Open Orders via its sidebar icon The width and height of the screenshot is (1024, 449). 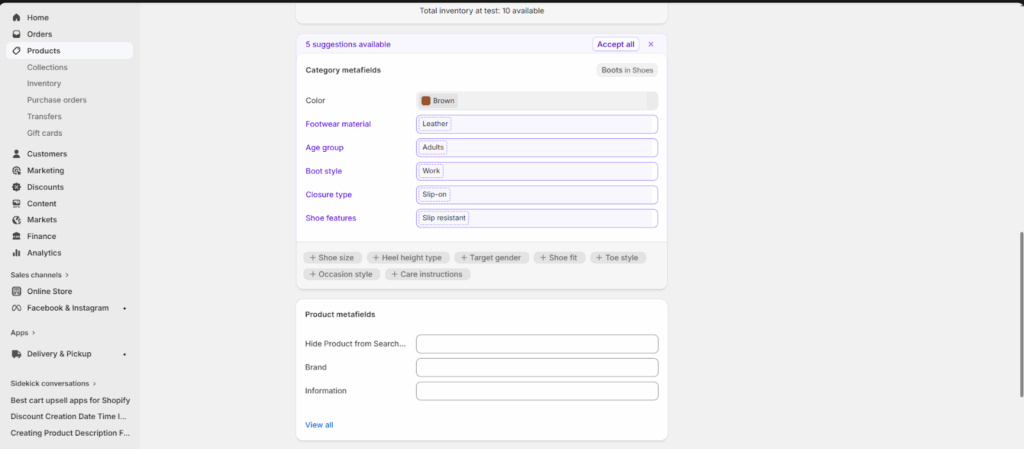coord(17,34)
